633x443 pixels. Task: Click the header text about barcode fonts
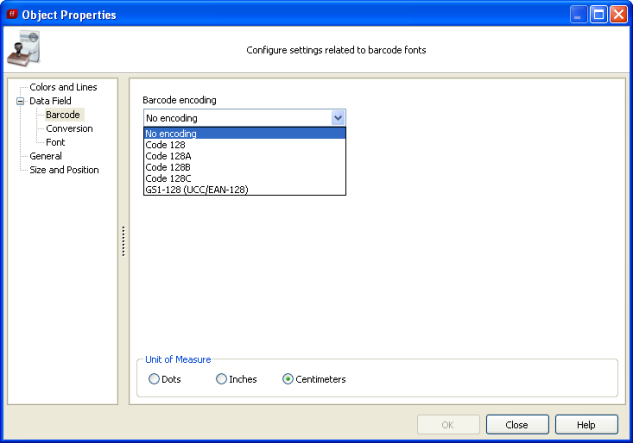pos(336,50)
